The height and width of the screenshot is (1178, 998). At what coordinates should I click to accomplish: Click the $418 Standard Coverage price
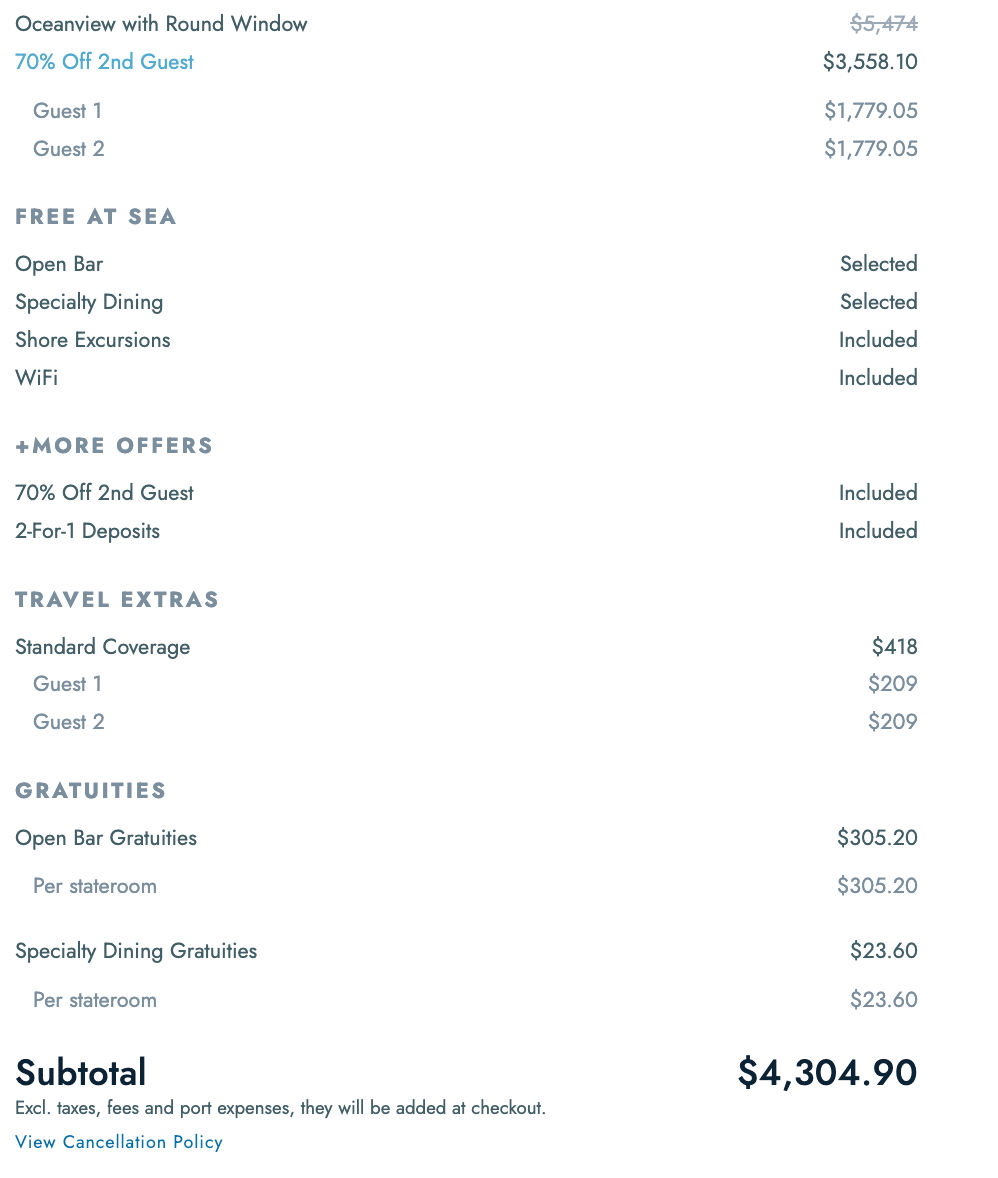point(894,647)
